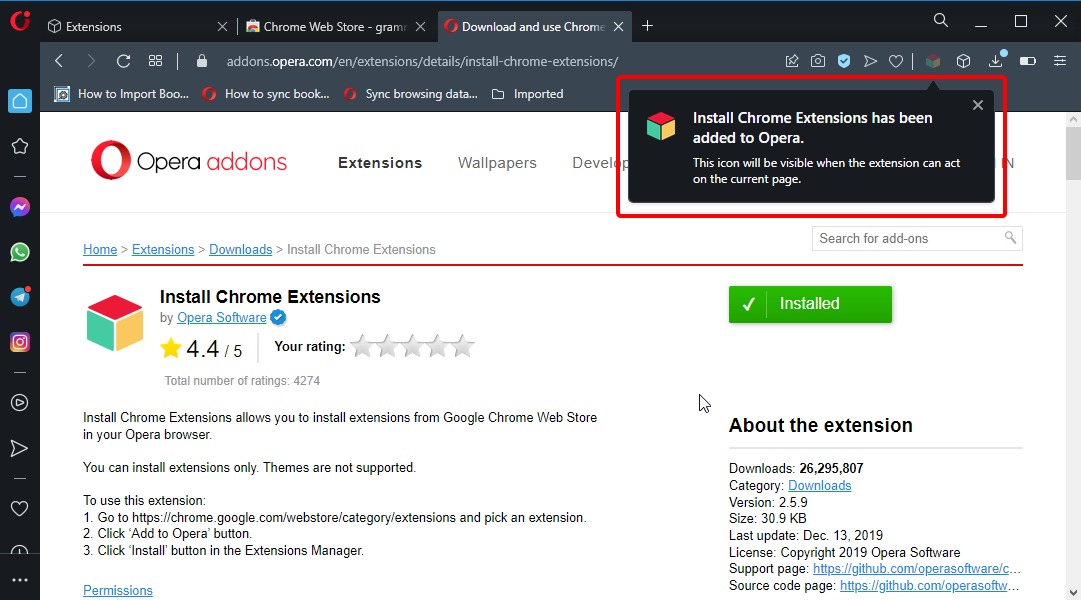Viewport: 1081px width, 600px height.
Task: Open Messenger in the sidebar
Action: 20,207
